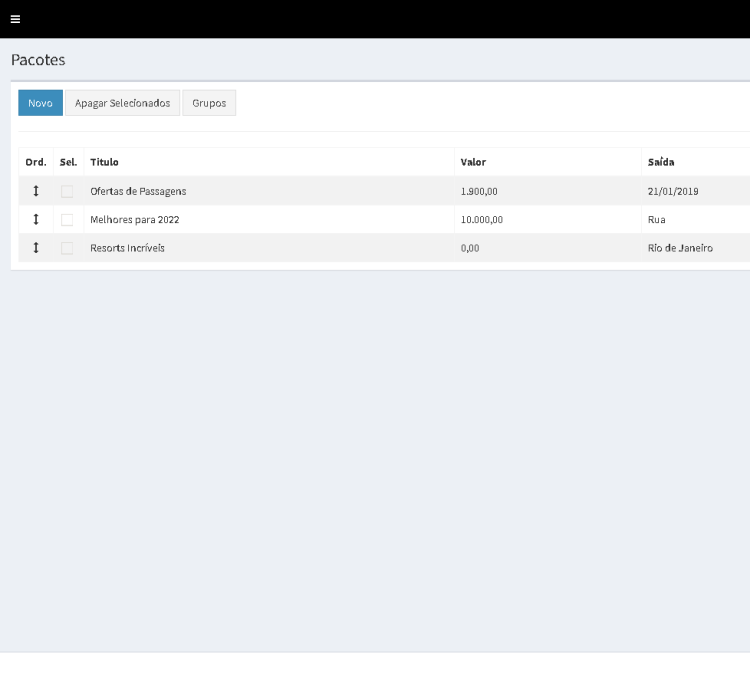Open the hamburger sidebar menu

[15, 19]
